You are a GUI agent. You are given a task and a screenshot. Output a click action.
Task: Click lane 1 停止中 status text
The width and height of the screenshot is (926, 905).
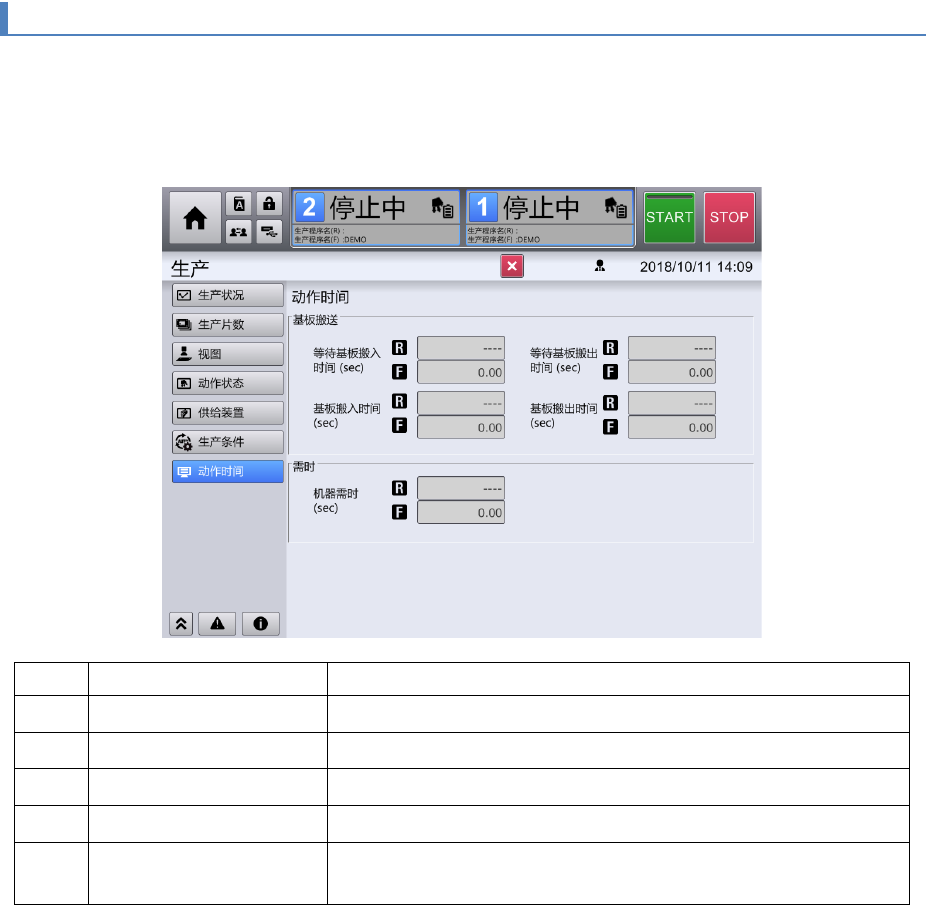[x=541, y=207]
